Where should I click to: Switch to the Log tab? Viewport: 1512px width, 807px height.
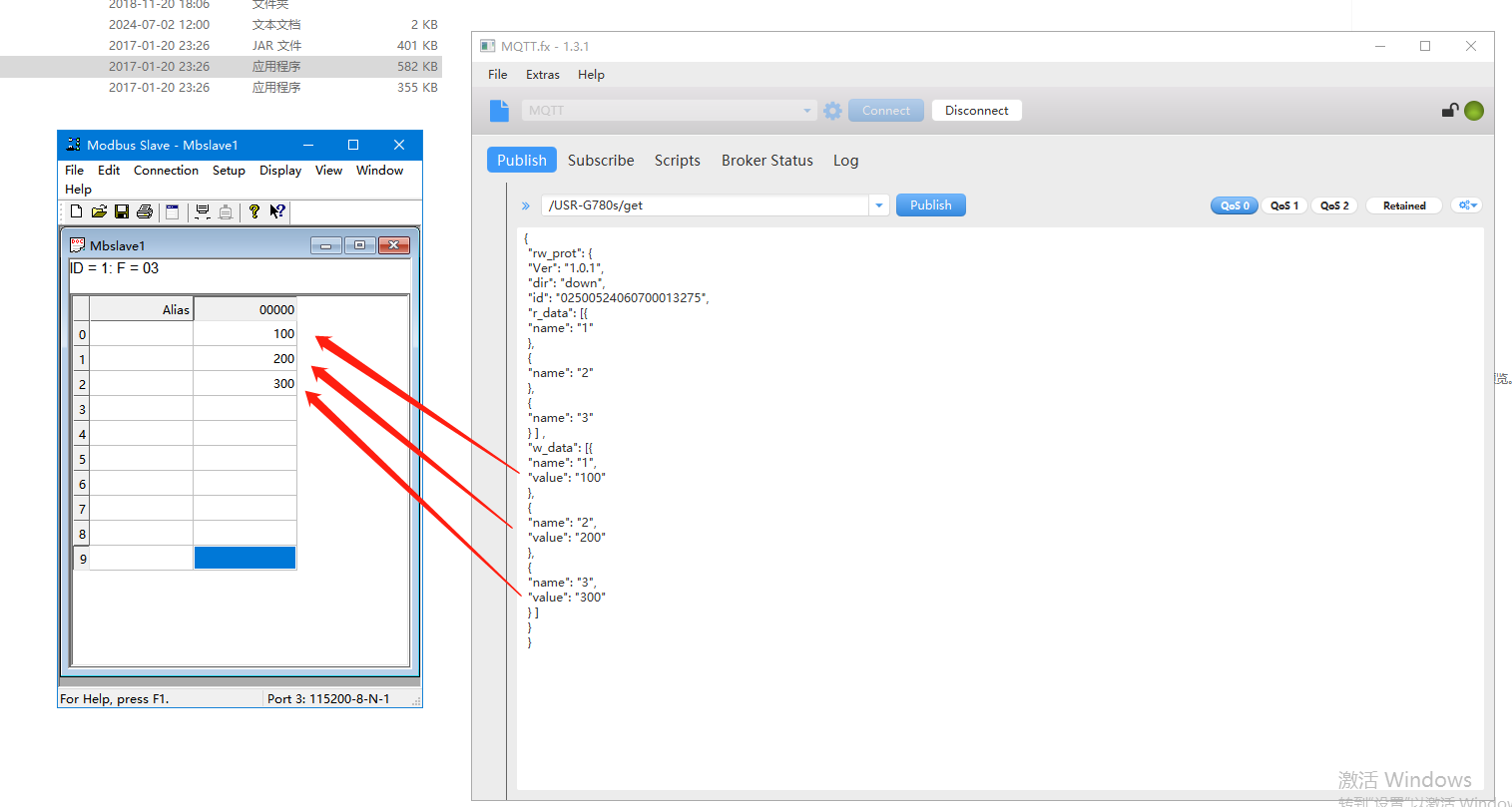(x=846, y=161)
